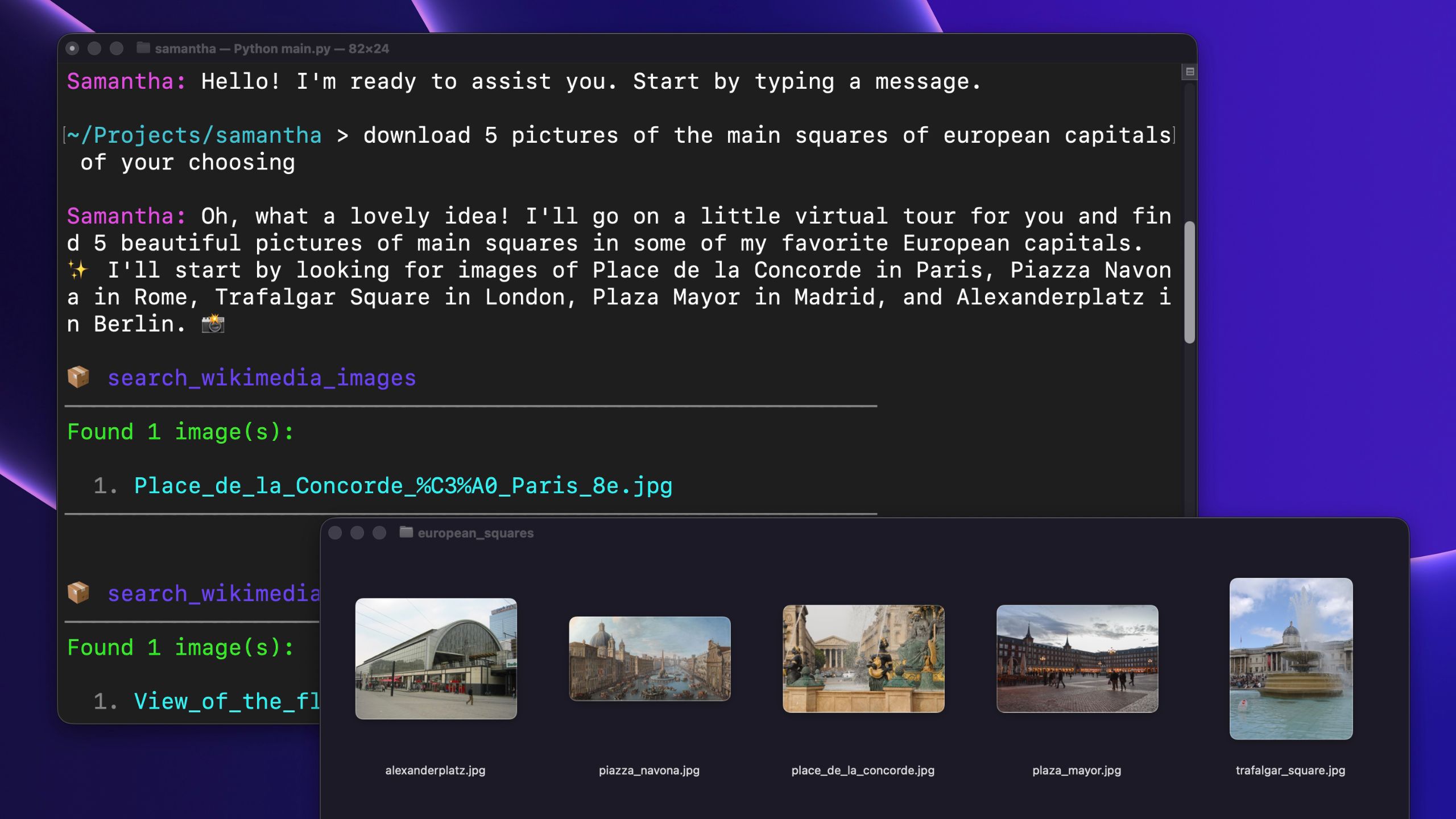Open the place_de_la_concorde.jpg thumbnail
The image size is (1456, 819).
863,657
